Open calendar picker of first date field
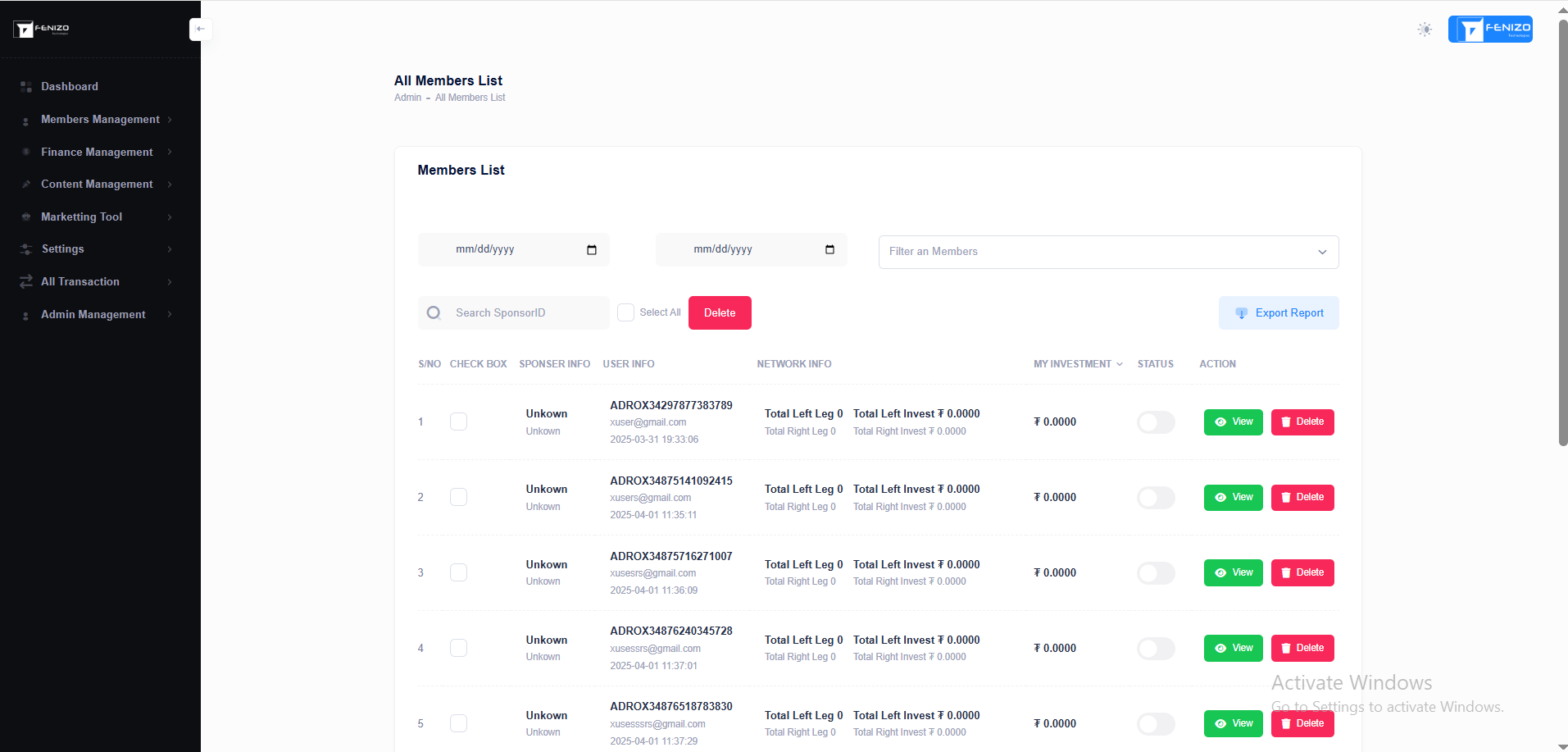 pyautogui.click(x=592, y=250)
